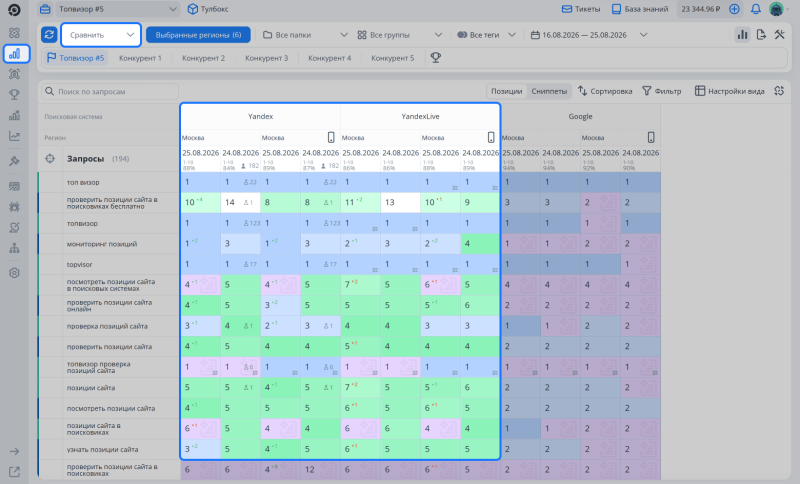Click the Запросы column heading
Screen dimensions: 800x484
[x=85, y=159]
